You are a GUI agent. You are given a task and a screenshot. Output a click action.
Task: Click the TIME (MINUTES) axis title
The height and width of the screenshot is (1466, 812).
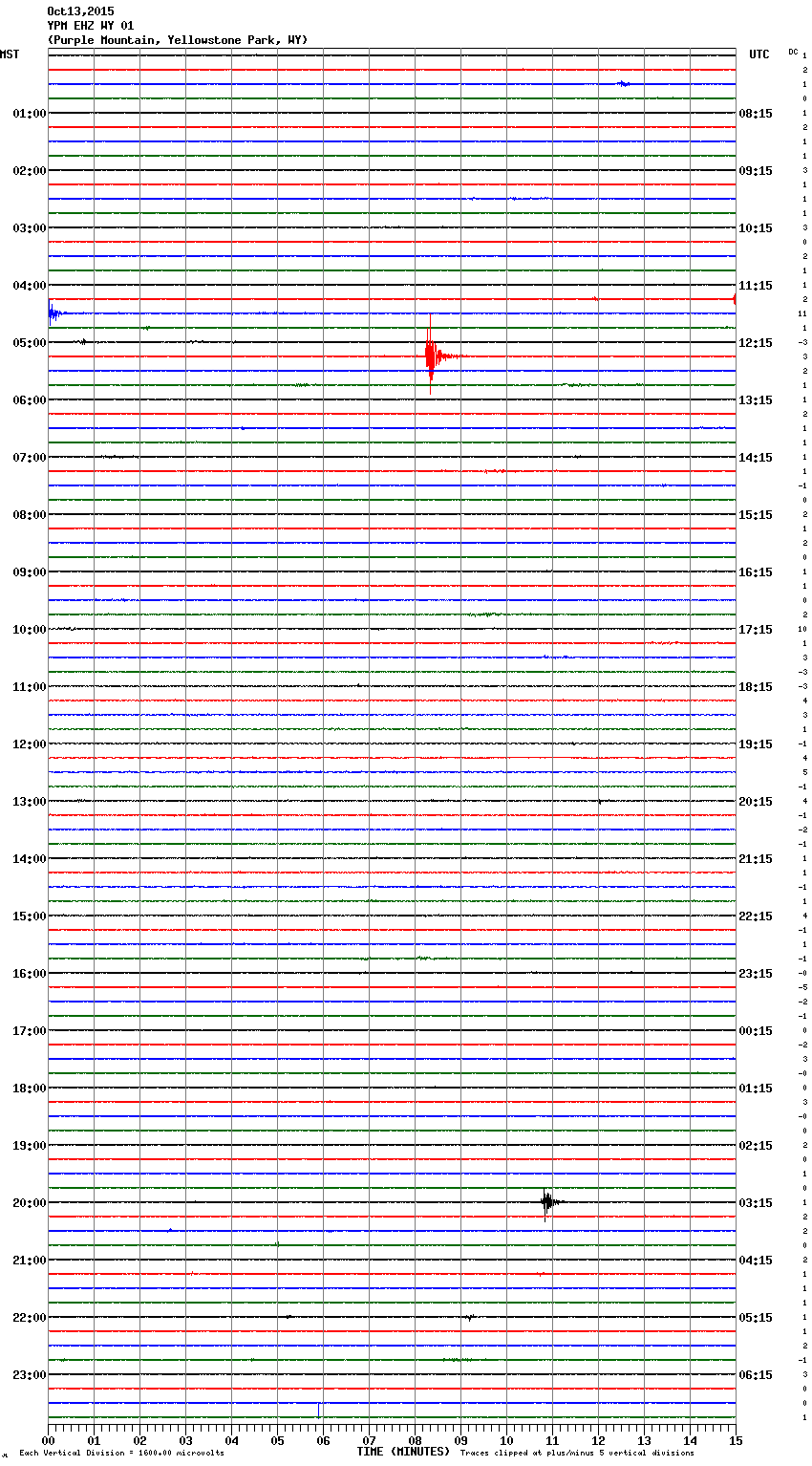[x=403, y=1452]
